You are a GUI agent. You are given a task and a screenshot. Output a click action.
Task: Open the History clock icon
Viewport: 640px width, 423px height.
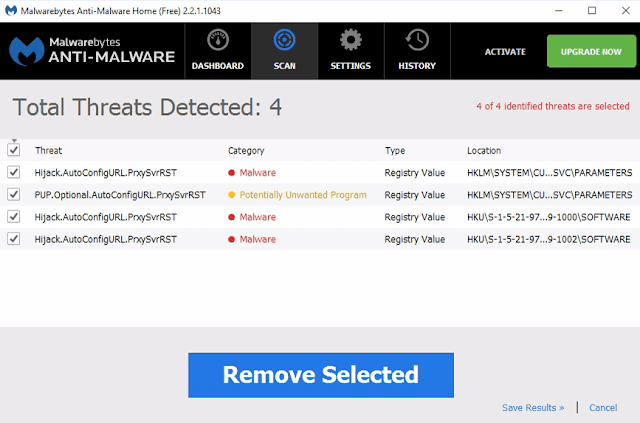point(417,40)
